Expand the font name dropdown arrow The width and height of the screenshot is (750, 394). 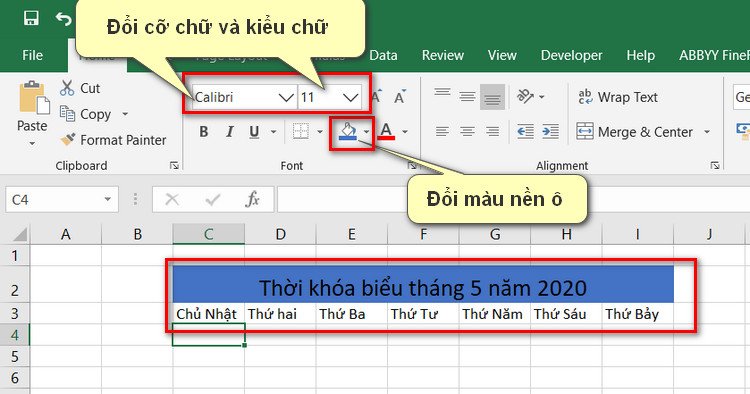click(x=286, y=98)
